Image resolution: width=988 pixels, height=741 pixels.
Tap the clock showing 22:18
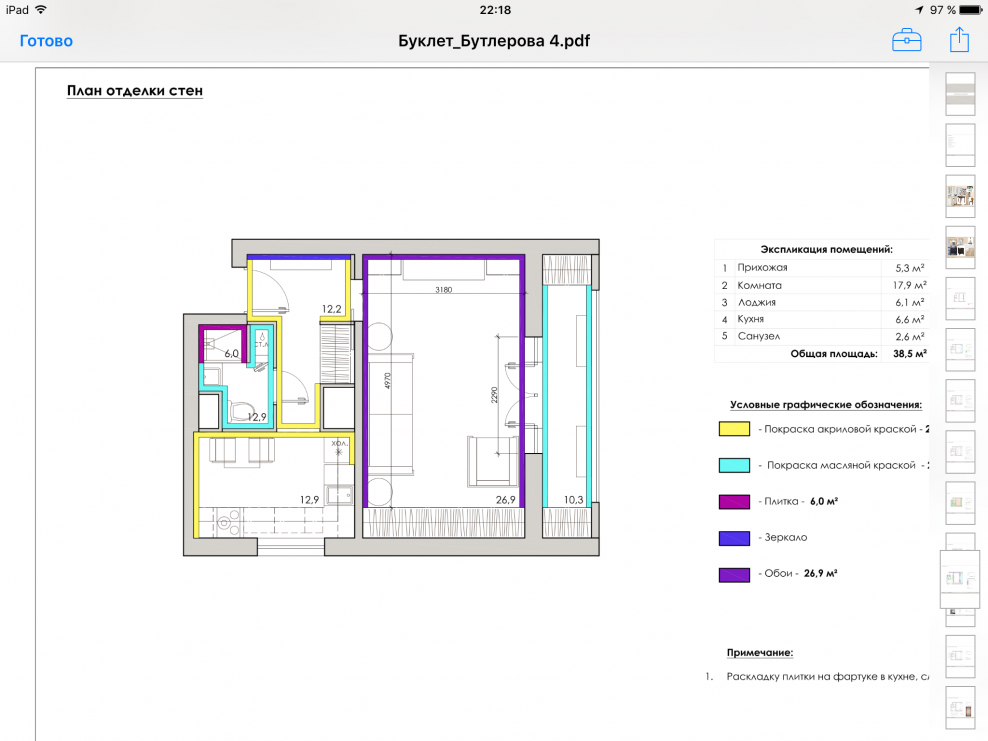point(495,10)
